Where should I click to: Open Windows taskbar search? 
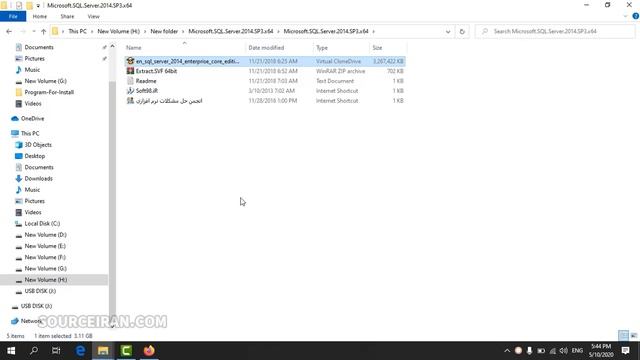click(34, 351)
